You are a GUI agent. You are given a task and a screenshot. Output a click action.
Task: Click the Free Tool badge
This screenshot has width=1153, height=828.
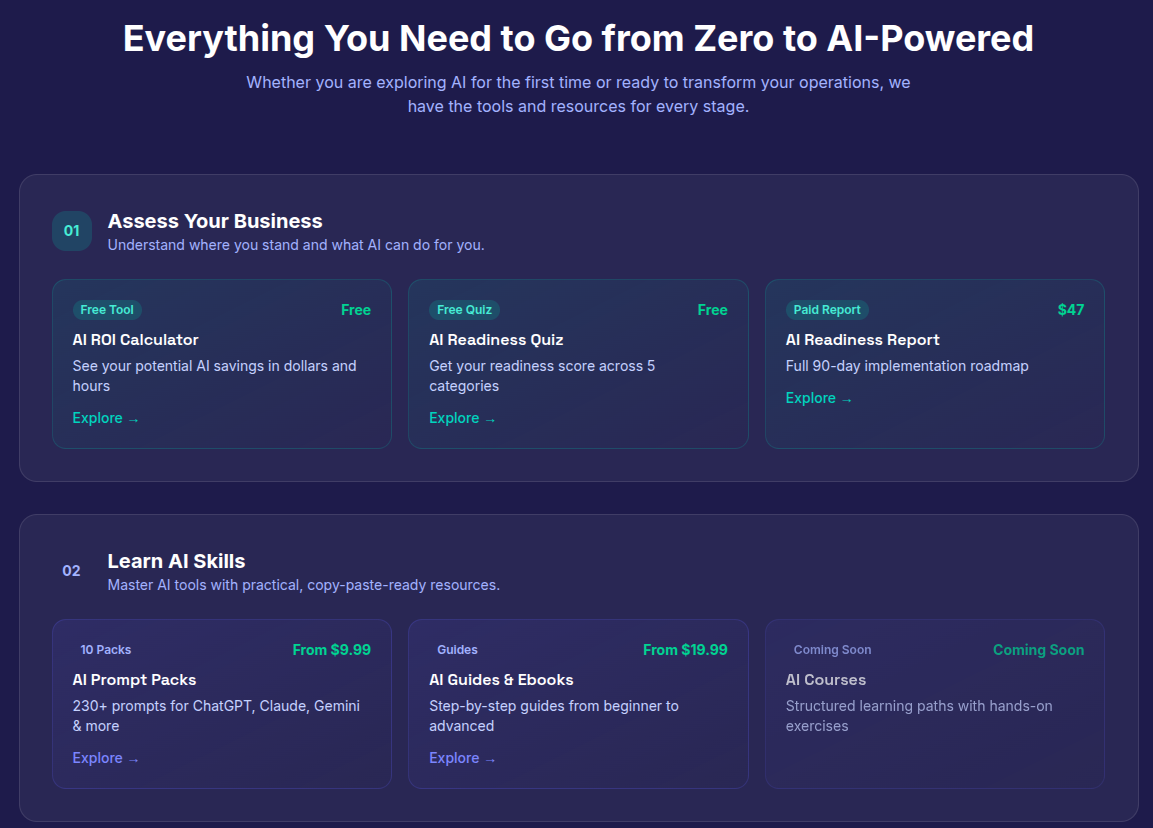coord(107,310)
